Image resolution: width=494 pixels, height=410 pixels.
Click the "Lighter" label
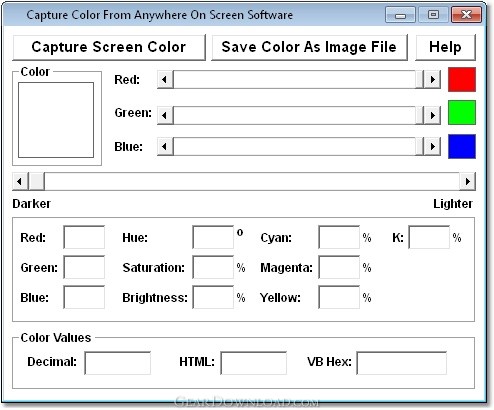453,204
